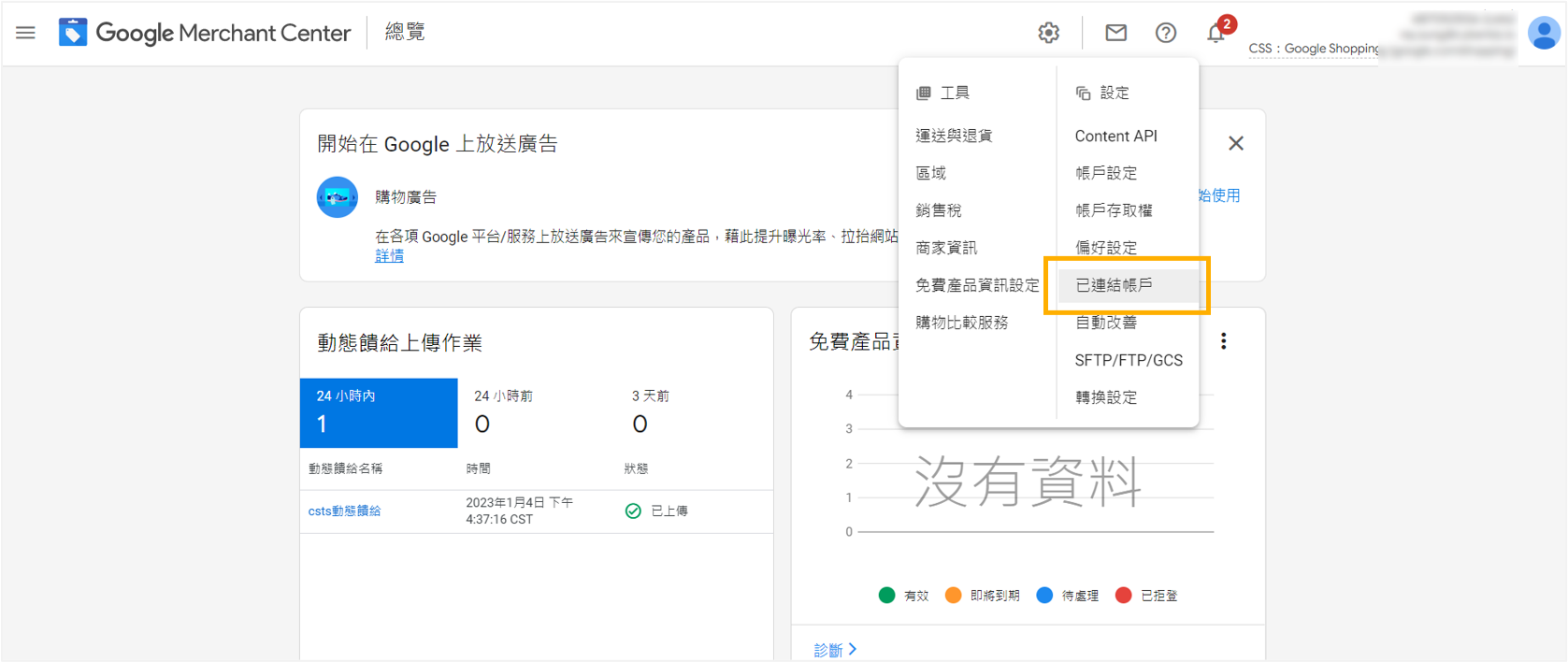Open Content API settings

point(1116,136)
